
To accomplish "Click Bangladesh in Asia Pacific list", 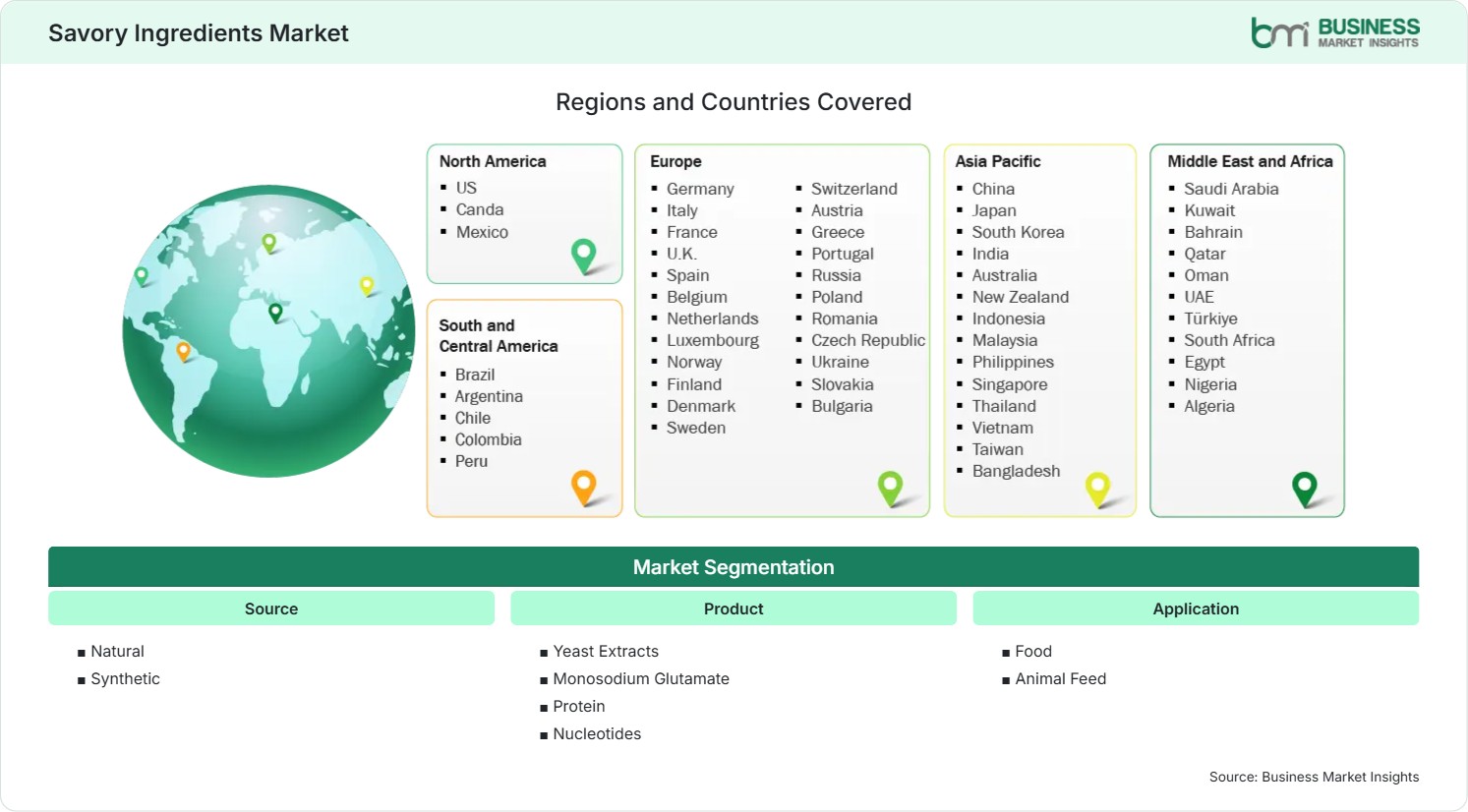I will 1016,471.
